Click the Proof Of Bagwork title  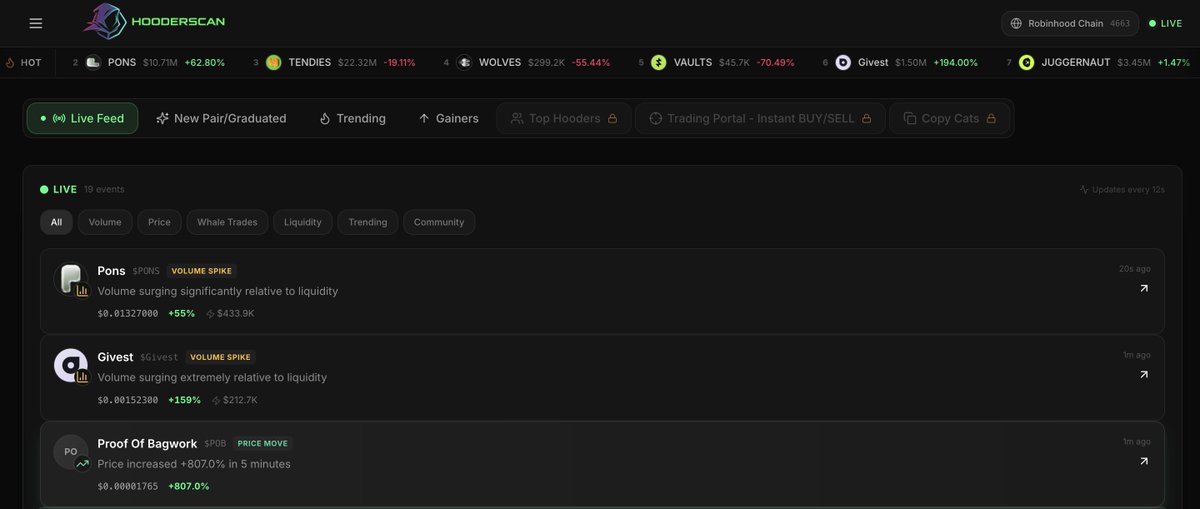click(x=147, y=443)
